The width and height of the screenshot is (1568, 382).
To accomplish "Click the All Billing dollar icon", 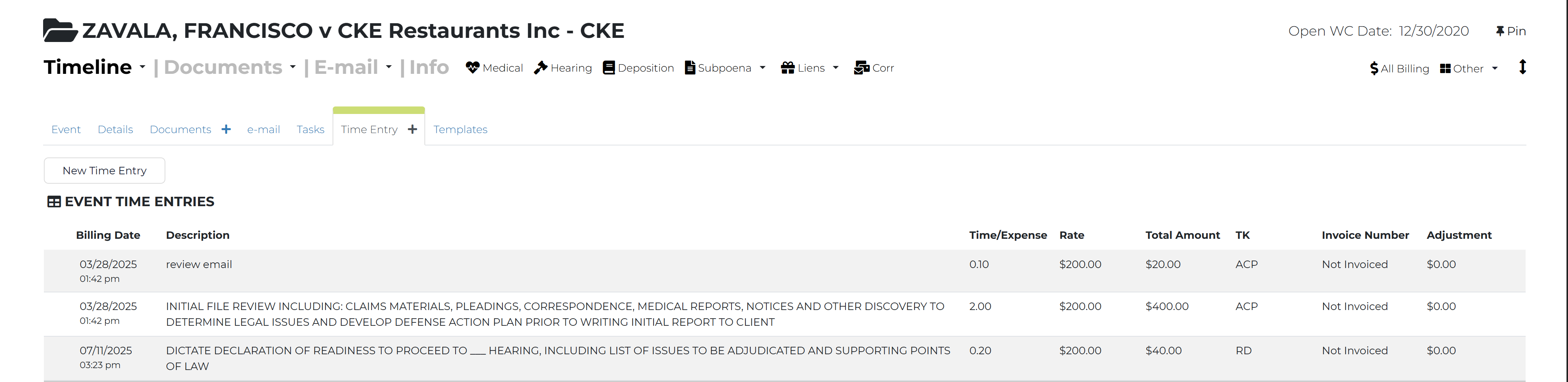I will point(1374,69).
